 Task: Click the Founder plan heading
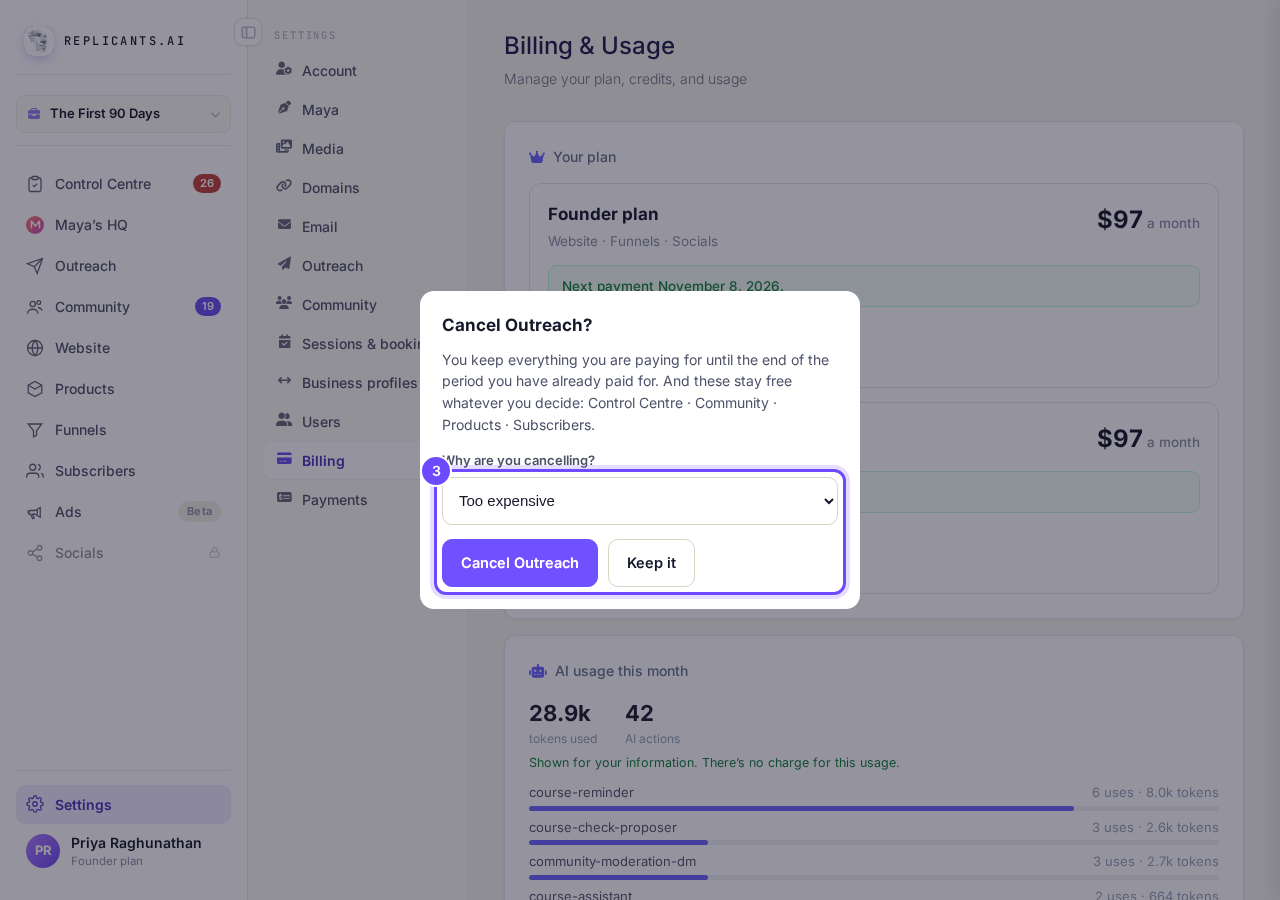(603, 214)
